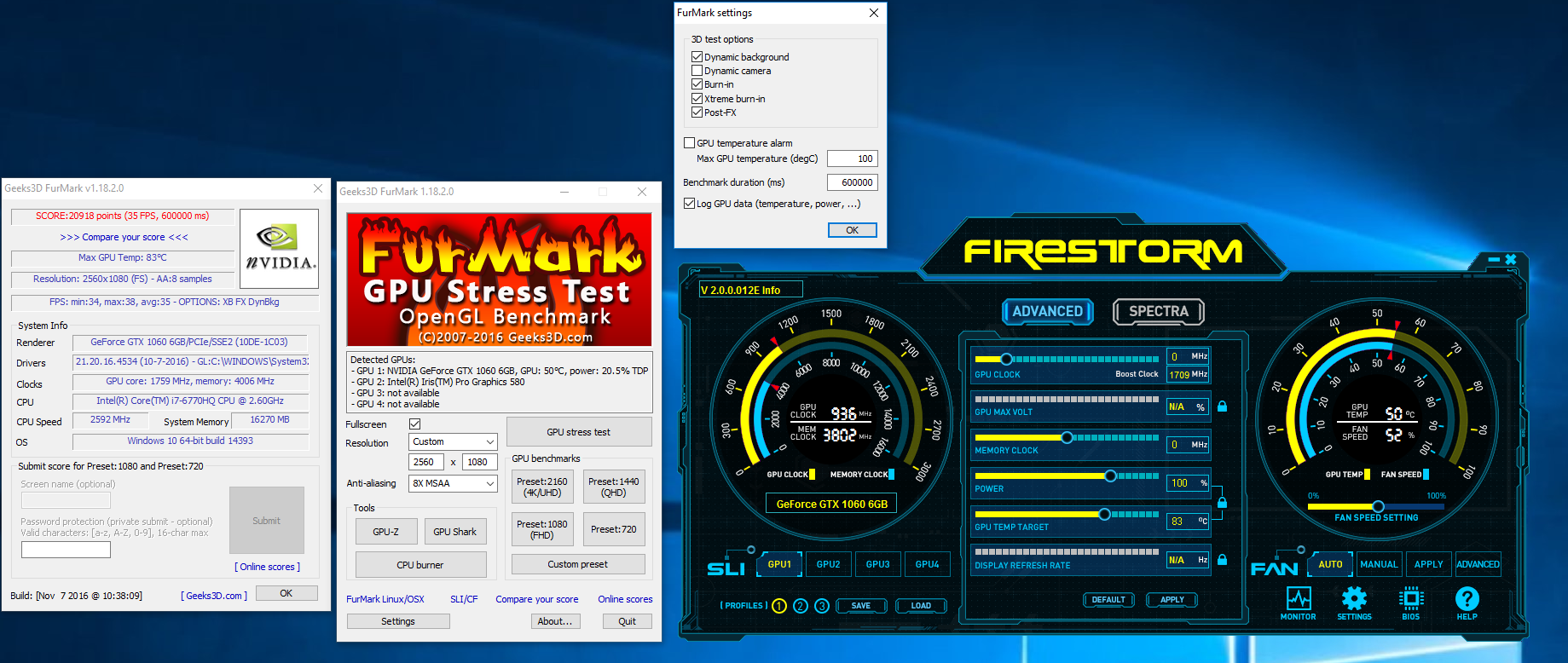Launch the GPU-Z tool

click(386, 532)
